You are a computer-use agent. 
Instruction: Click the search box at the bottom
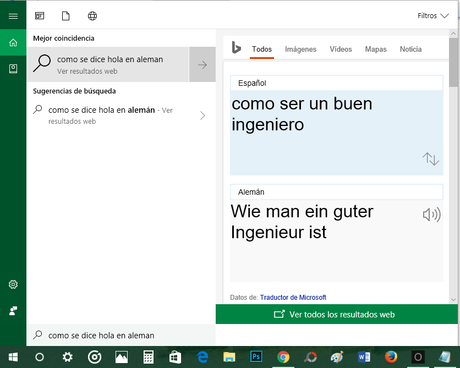[121, 335]
